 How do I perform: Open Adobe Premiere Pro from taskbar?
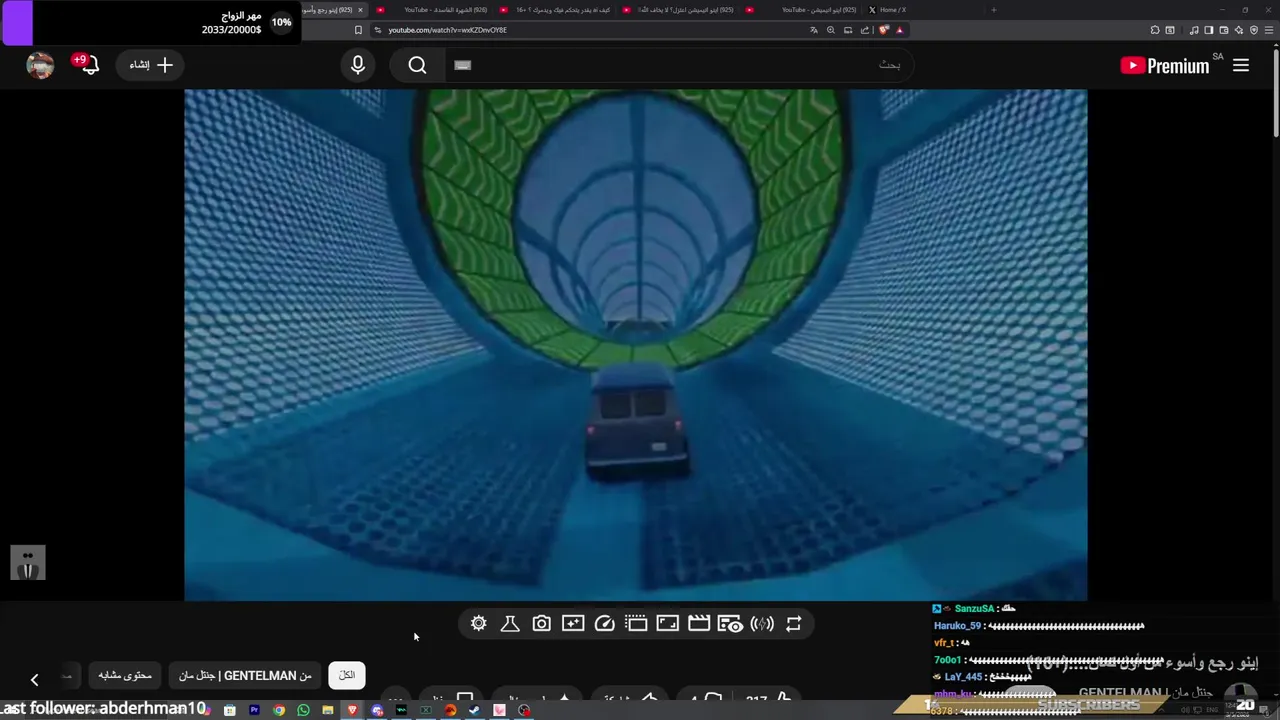pos(254,710)
